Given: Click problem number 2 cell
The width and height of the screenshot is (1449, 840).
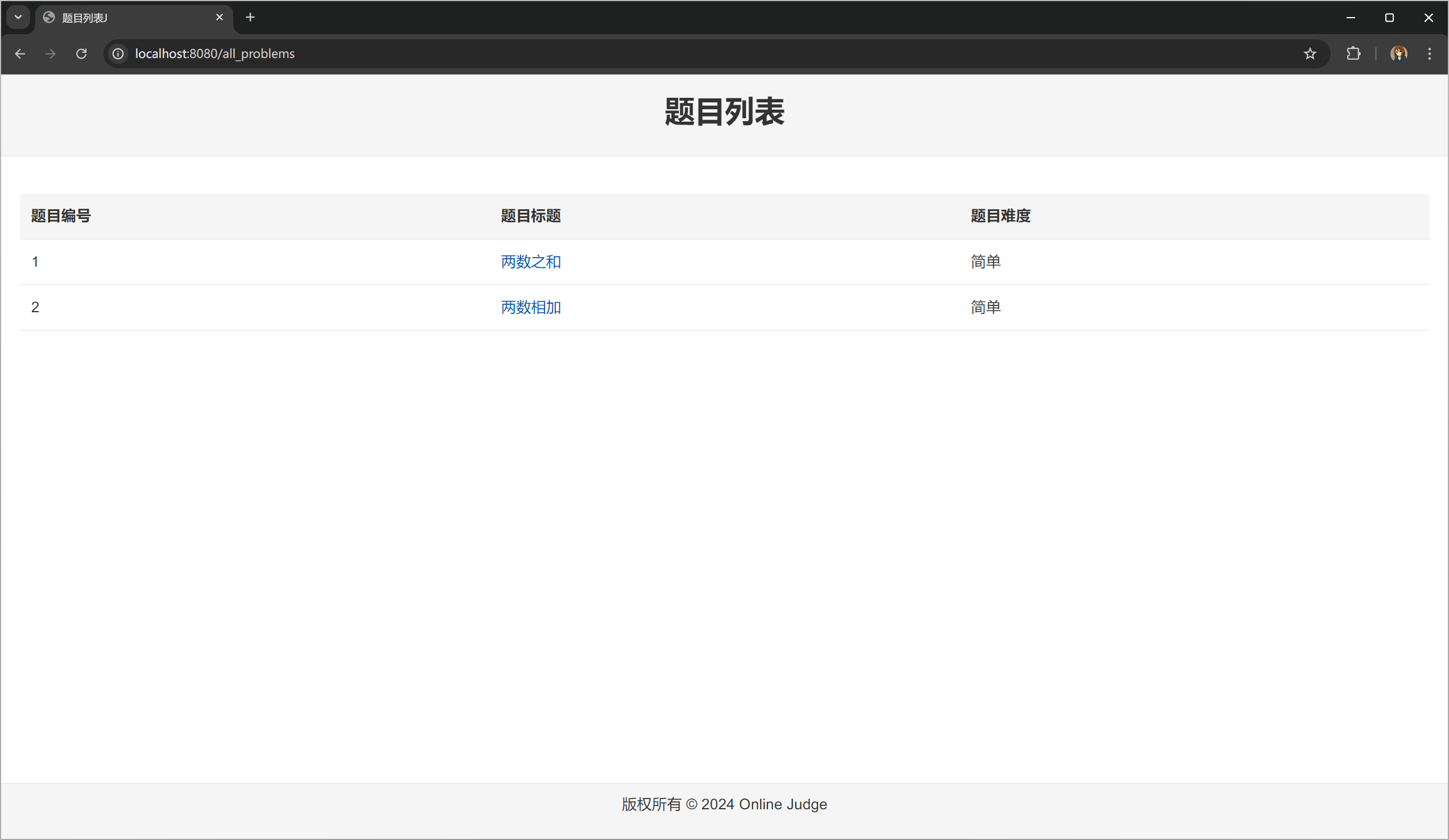Looking at the screenshot, I should click(x=36, y=308).
